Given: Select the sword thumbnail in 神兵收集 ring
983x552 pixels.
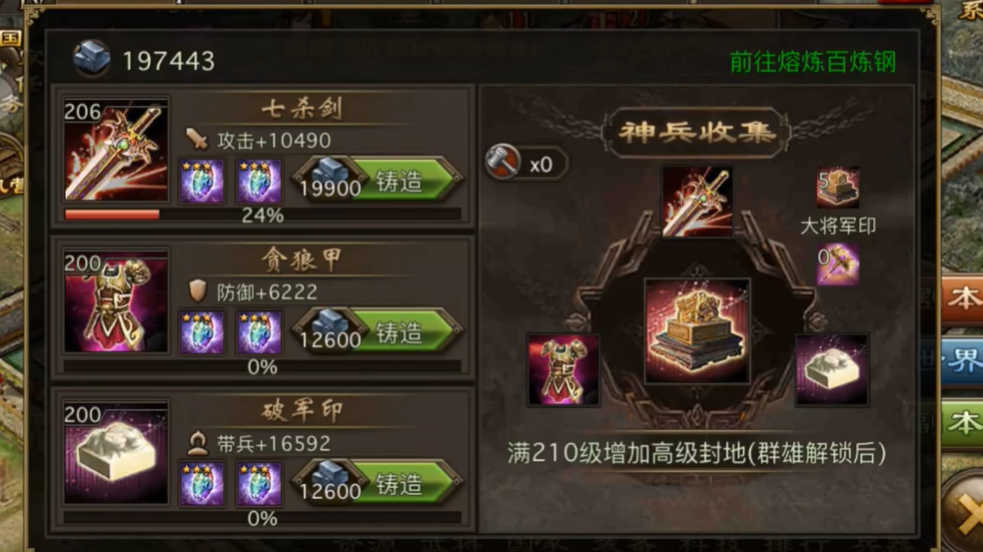Looking at the screenshot, I should [697, 202].
